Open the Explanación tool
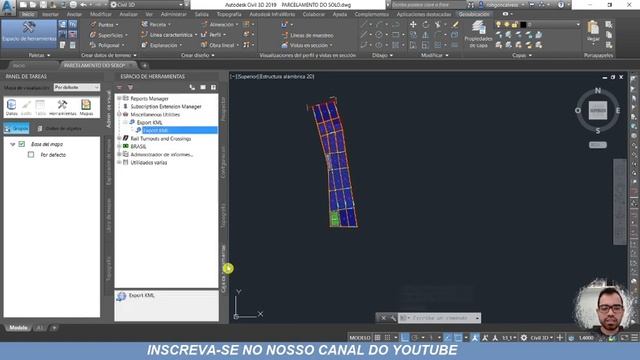Image resolution: width=640 pixels, height=360 pixels. click(161, 45)
